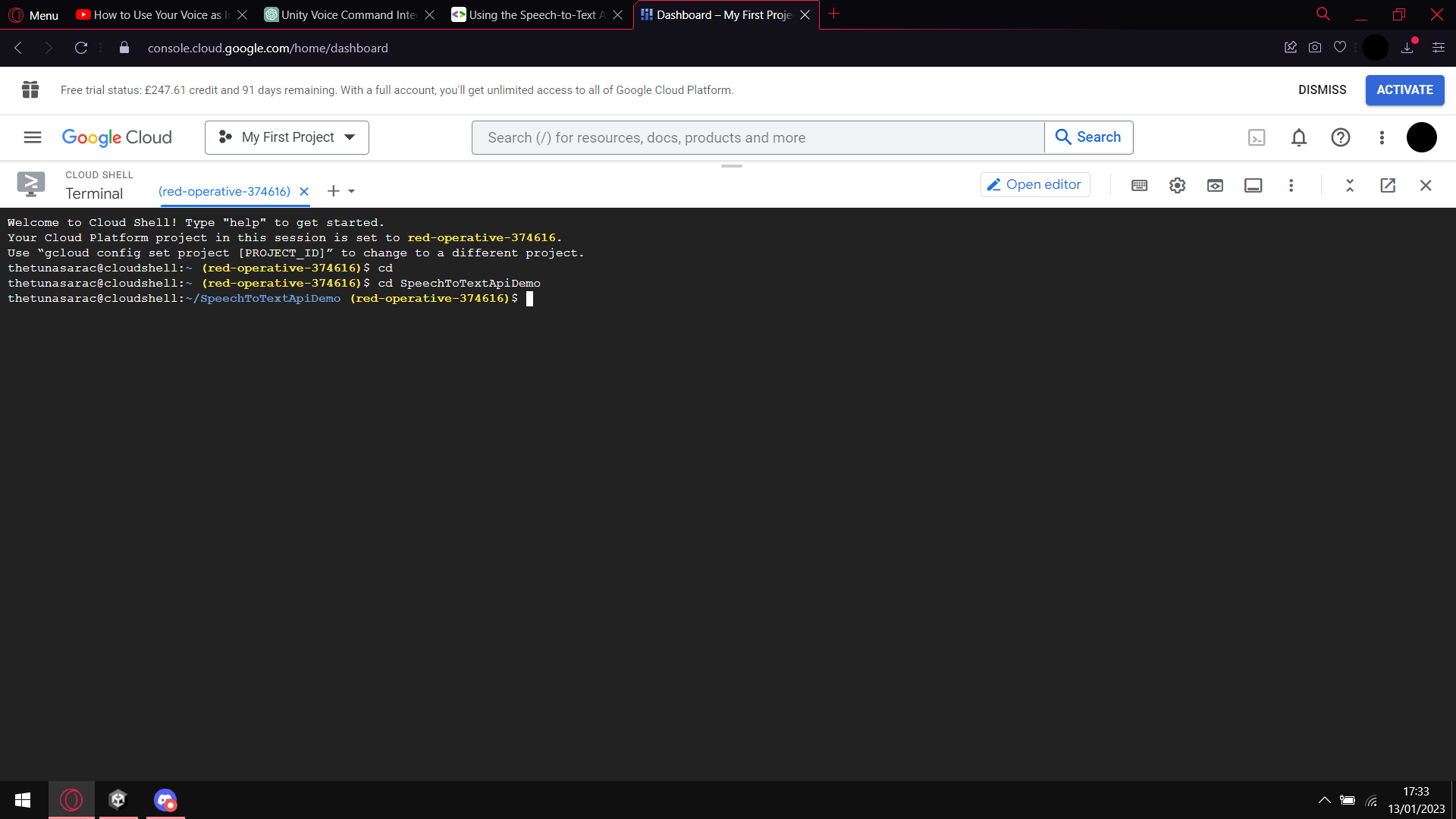Dismiss the free trial banner
The image size is (1456, 819).
click(1322, 89)
